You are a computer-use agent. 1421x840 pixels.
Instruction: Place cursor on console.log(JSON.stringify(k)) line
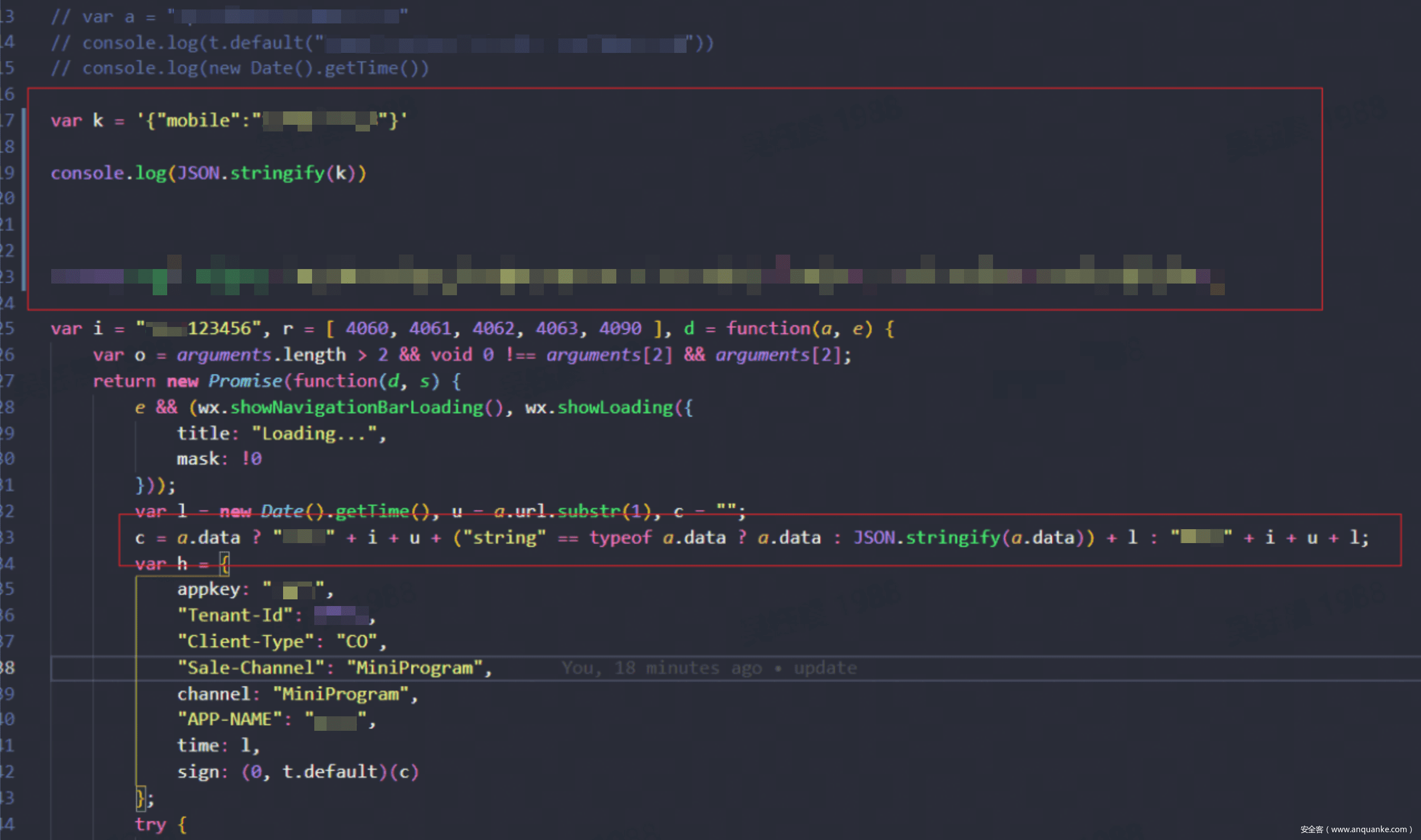(208, 173)
